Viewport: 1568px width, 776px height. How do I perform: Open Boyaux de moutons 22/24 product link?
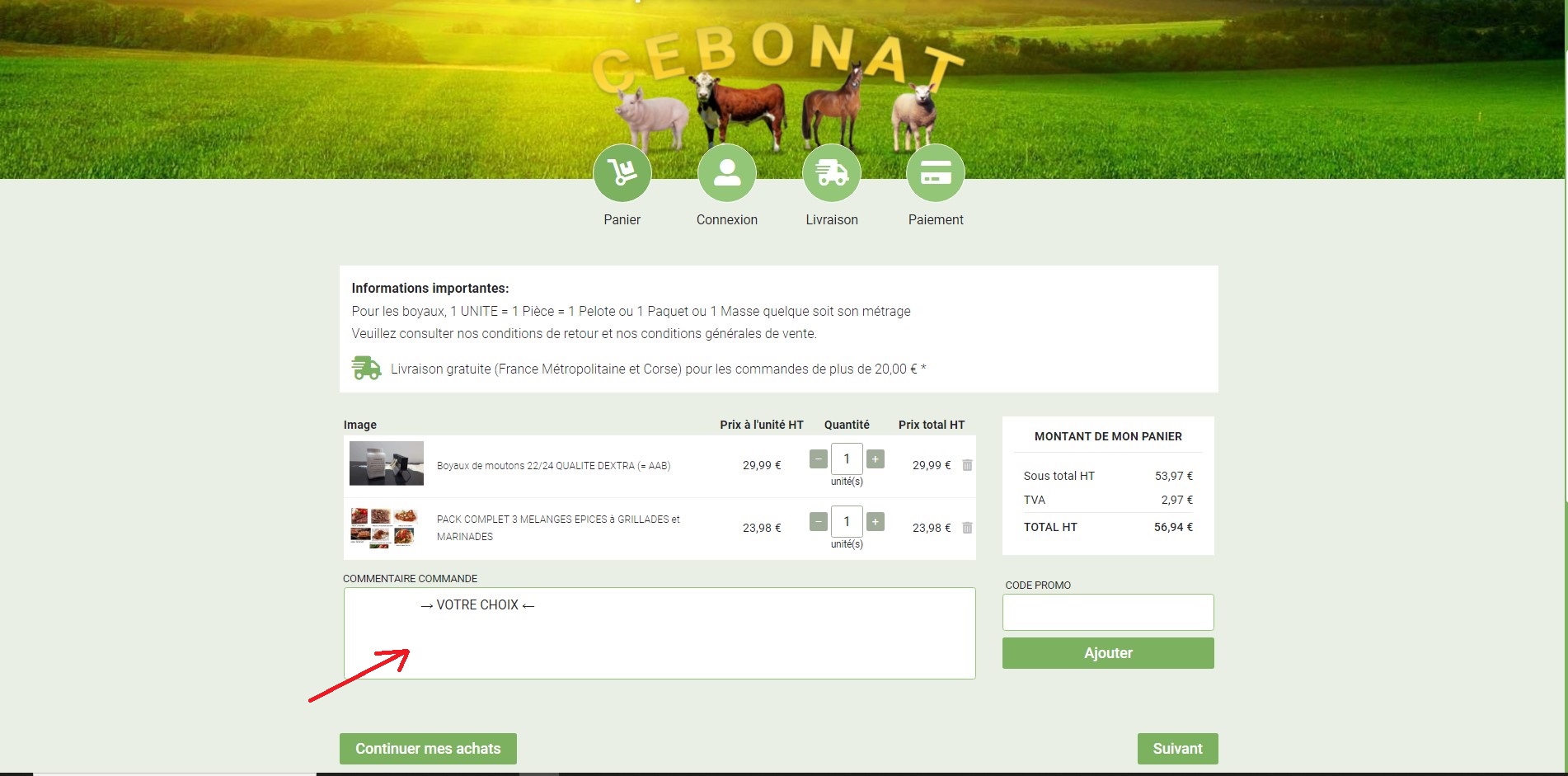pyautogui.click(x=553, y=466)
